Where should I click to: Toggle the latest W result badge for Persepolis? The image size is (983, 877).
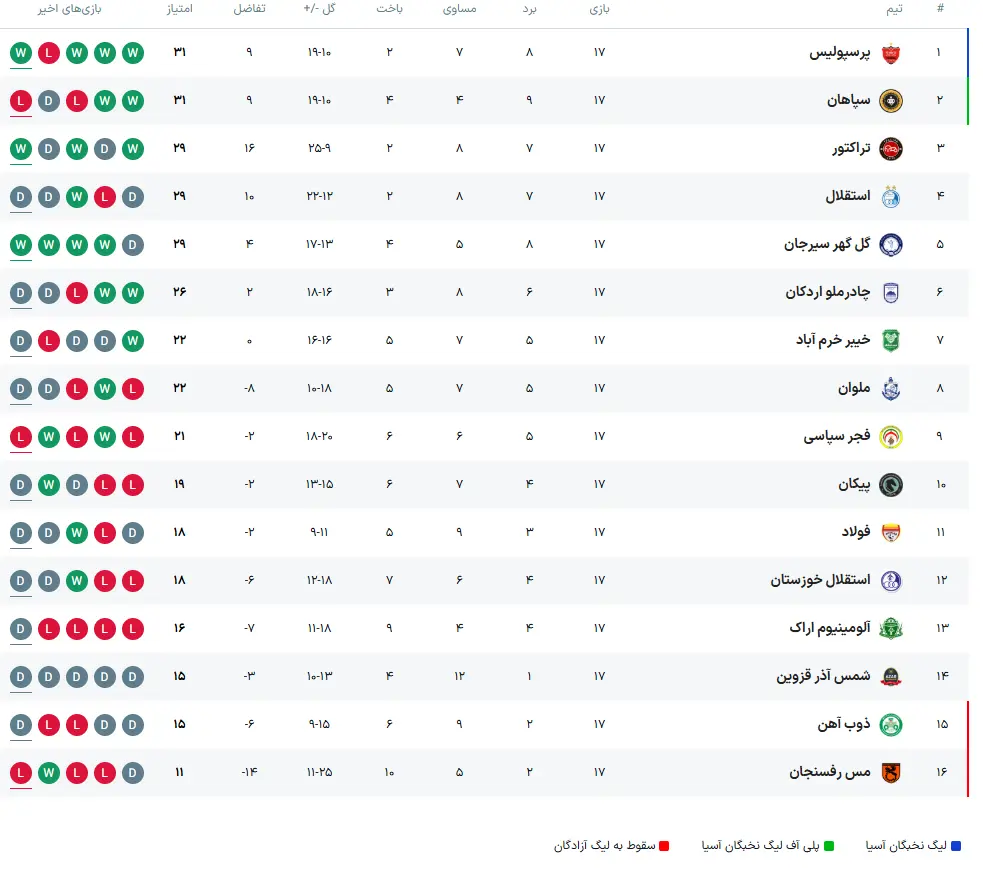pos(21,52)
